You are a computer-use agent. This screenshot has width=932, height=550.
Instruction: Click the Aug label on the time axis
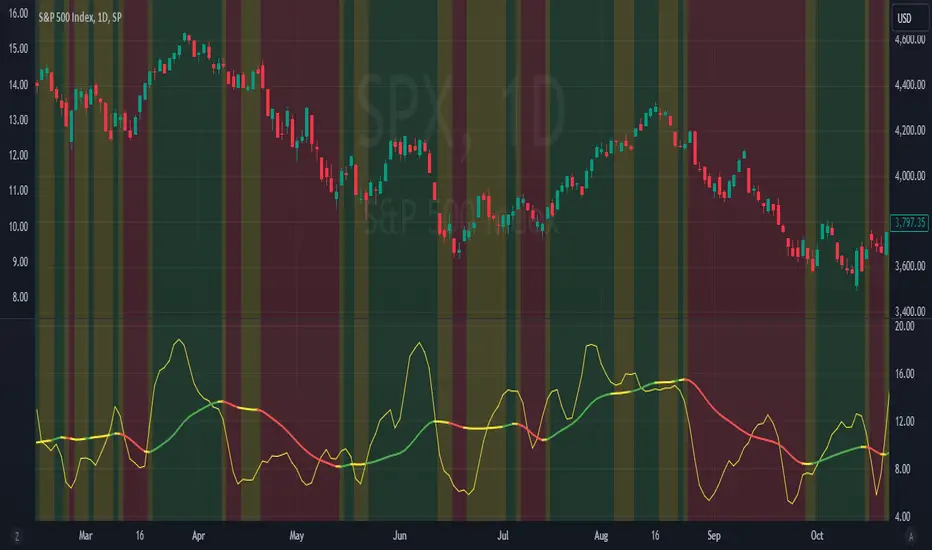pyautogui.click(x=601, y=536)
